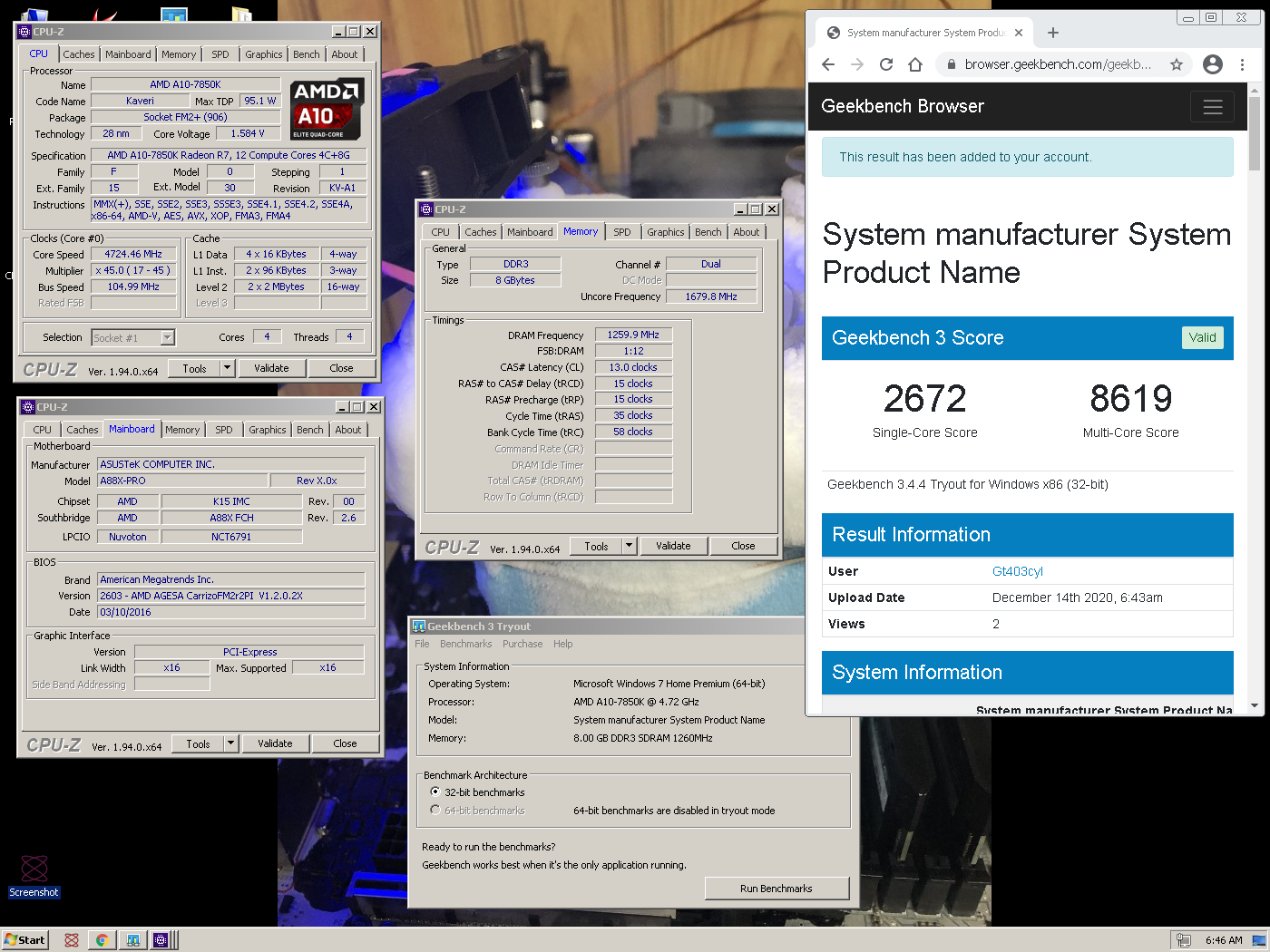
Task: Click the 6:46 AM taskbar clock
Action: coord(1224,940)
